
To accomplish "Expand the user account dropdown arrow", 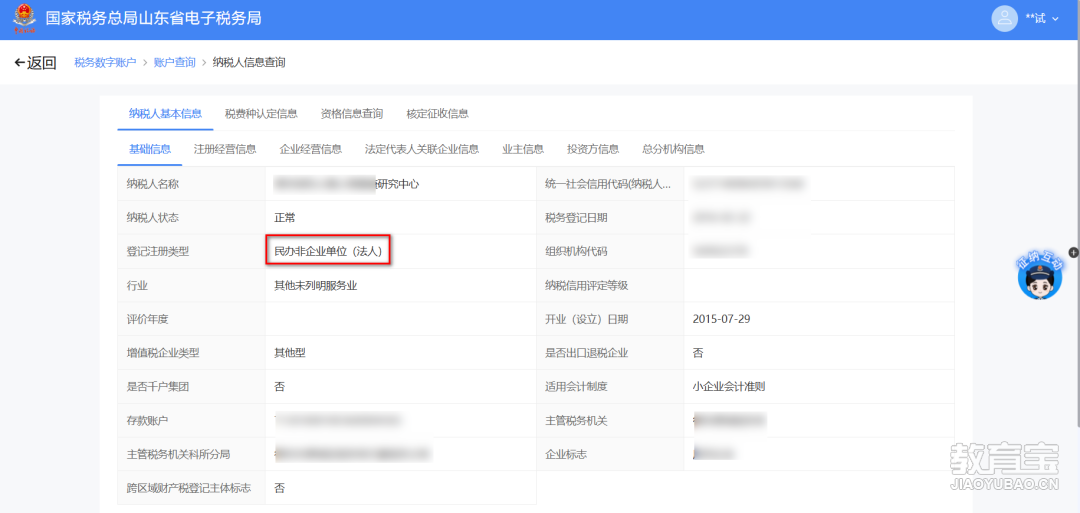I will 1055,19.
